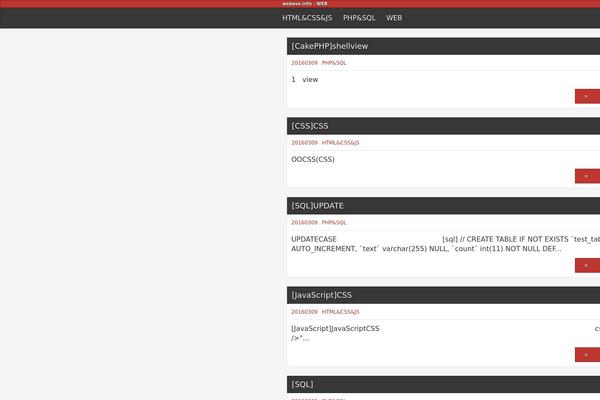This screenshot has width=600, height=400.
Task: Click the '[JavaScript]JavaScriptCSS' excerpt text
Action: coord(335,329)
